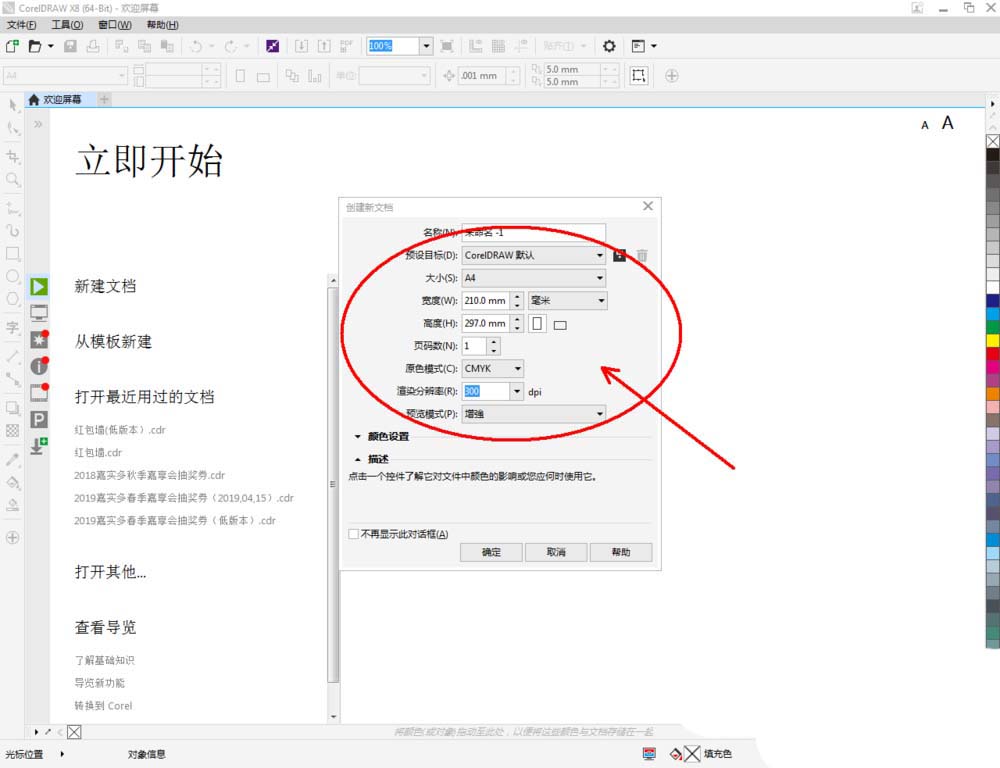
Task: Click the green download updates sidebar icon
Action: (x=39, y=446)
